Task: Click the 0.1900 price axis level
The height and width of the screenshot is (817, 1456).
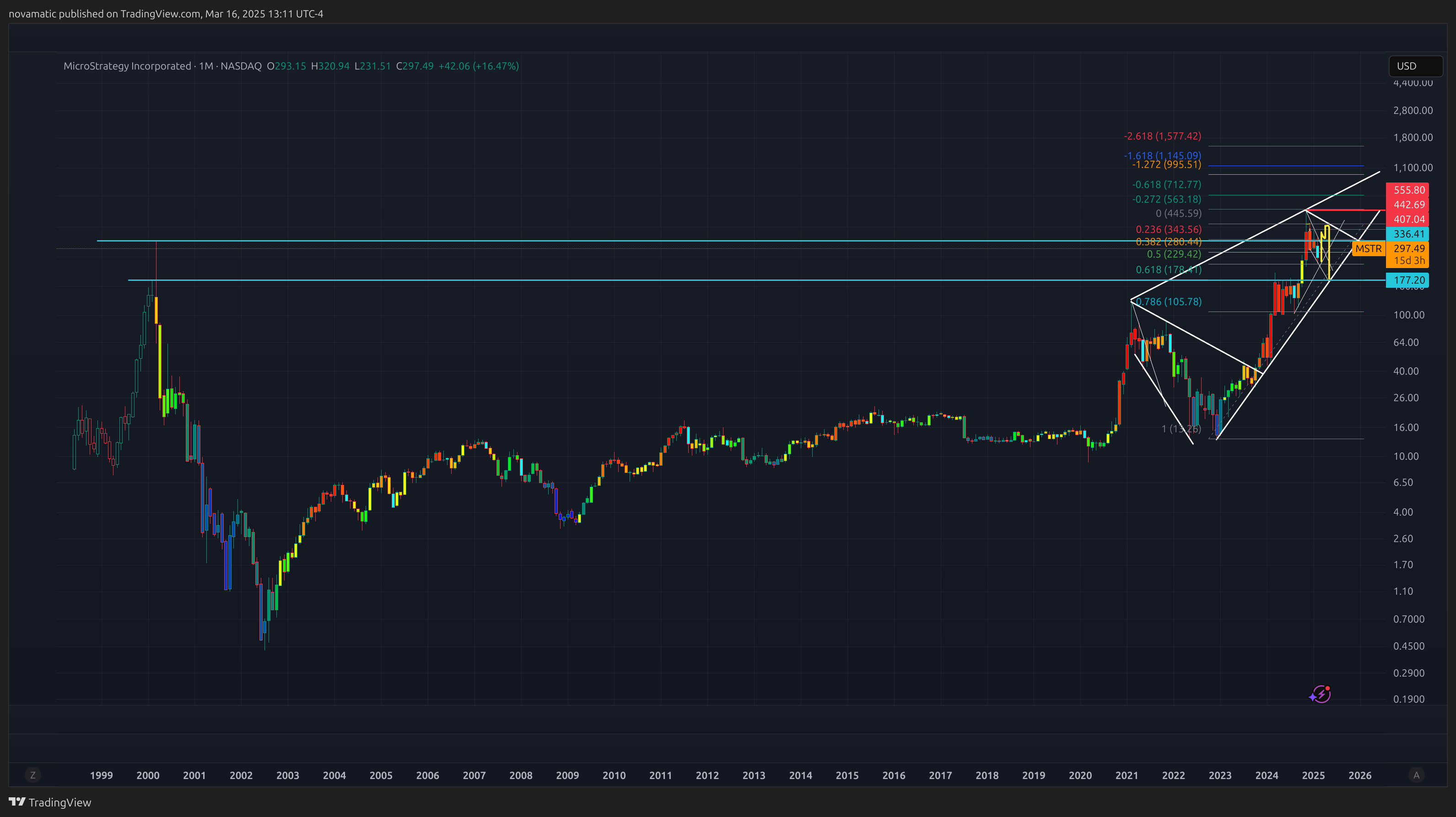Action: point(1408,699)
